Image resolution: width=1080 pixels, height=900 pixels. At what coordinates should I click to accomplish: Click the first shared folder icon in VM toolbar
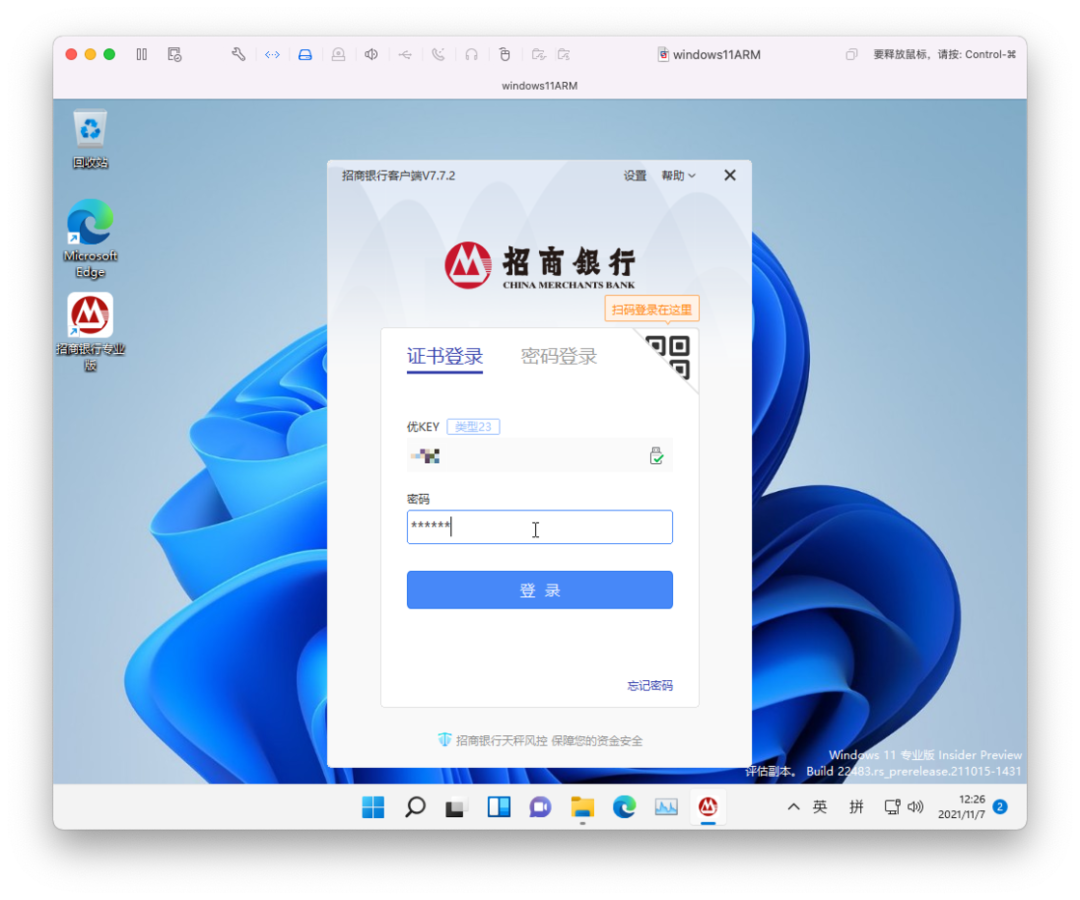(x=539, y=54)
